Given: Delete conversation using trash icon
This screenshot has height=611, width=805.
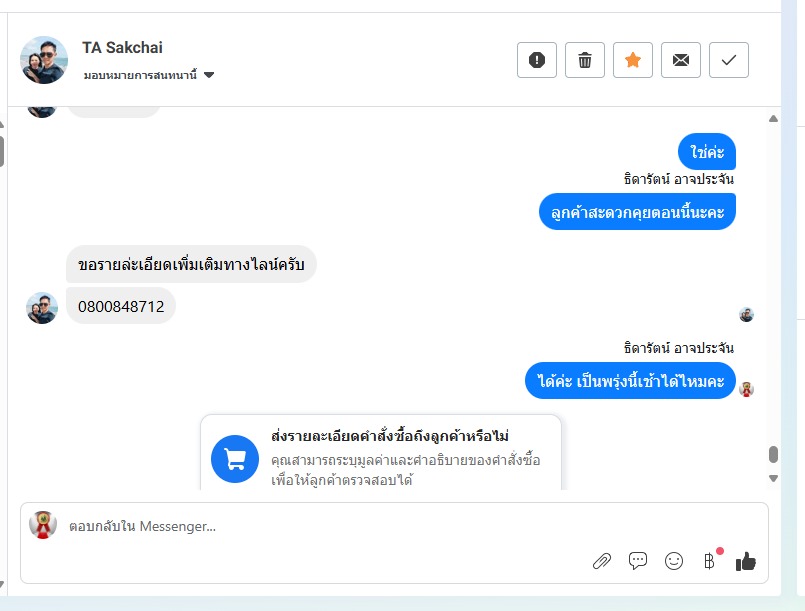Looking at the screenshot, I should click(585, 60).
